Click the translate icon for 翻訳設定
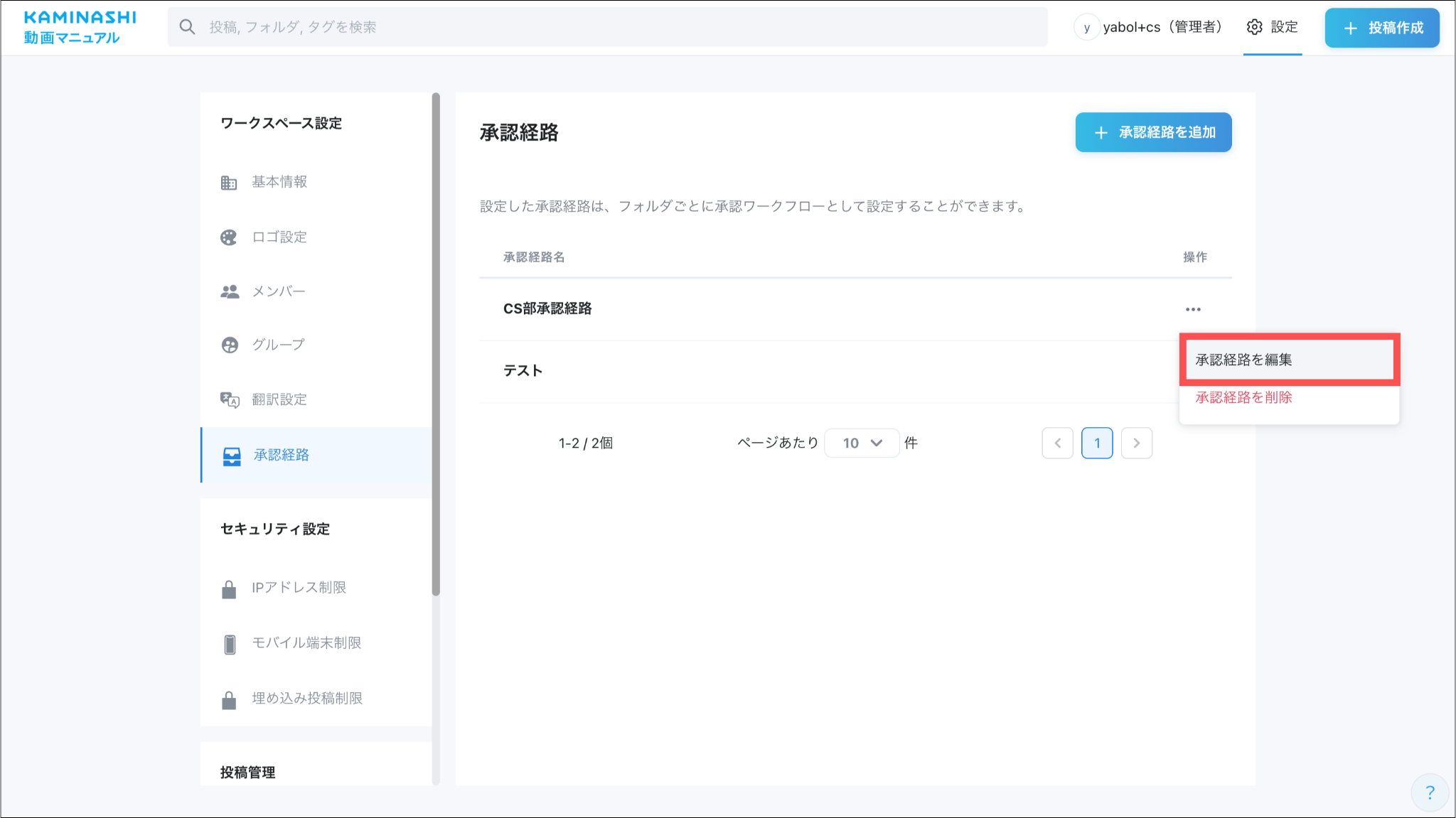 pos(229,399)
